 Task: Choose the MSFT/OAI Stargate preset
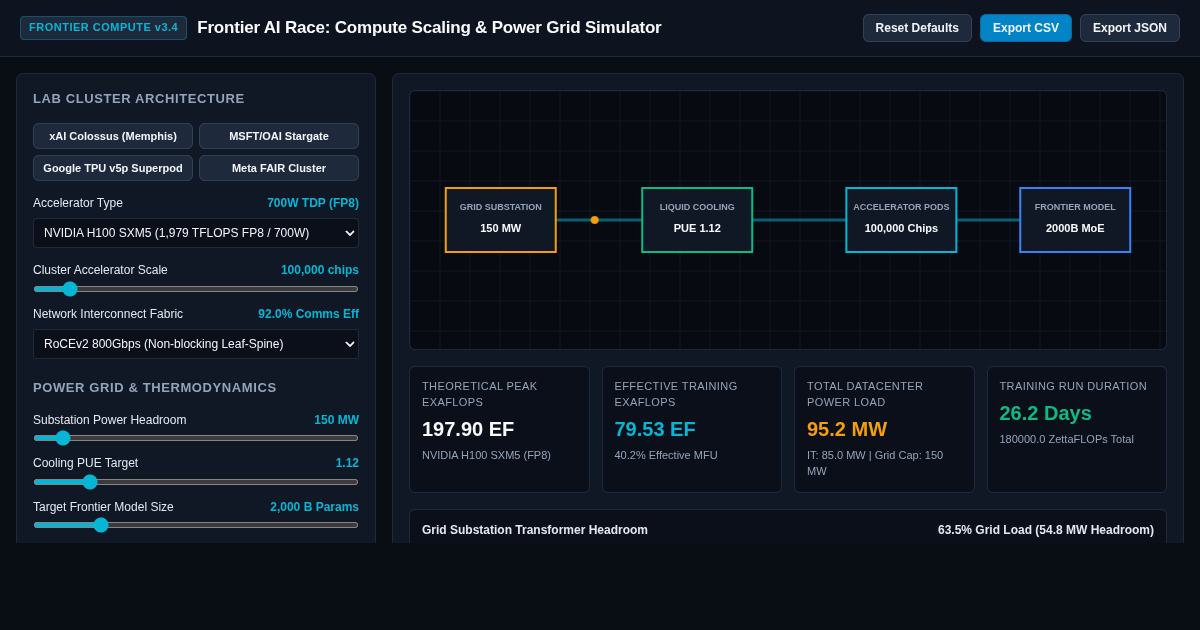pyautogui.click(x=279, y=136)
